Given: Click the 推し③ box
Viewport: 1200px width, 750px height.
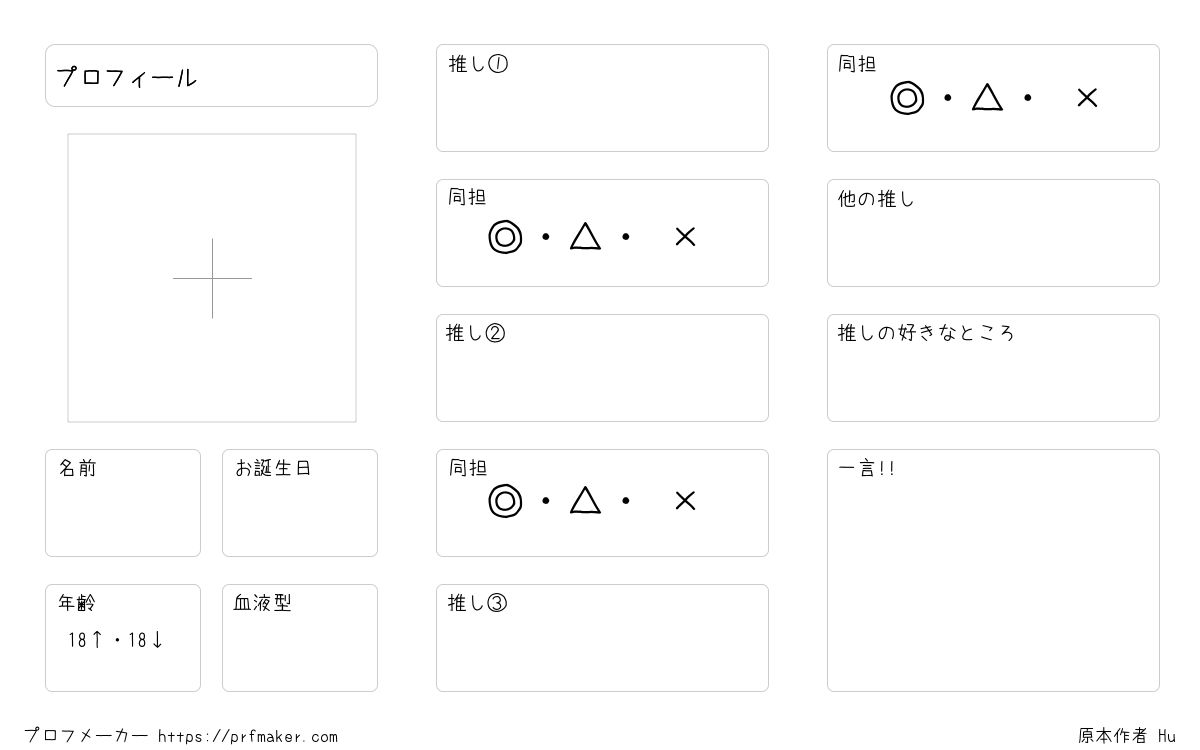Looking at the screenshot, I should (x=602, y=638).
